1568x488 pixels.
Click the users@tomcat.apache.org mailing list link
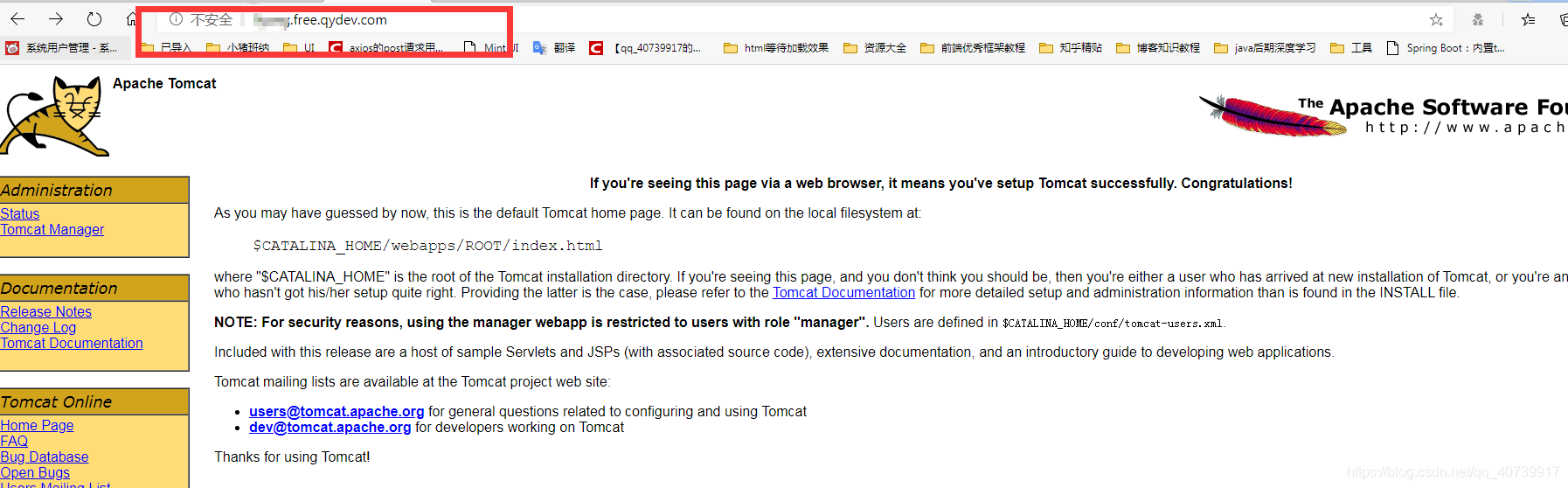[x=336, y=411]
